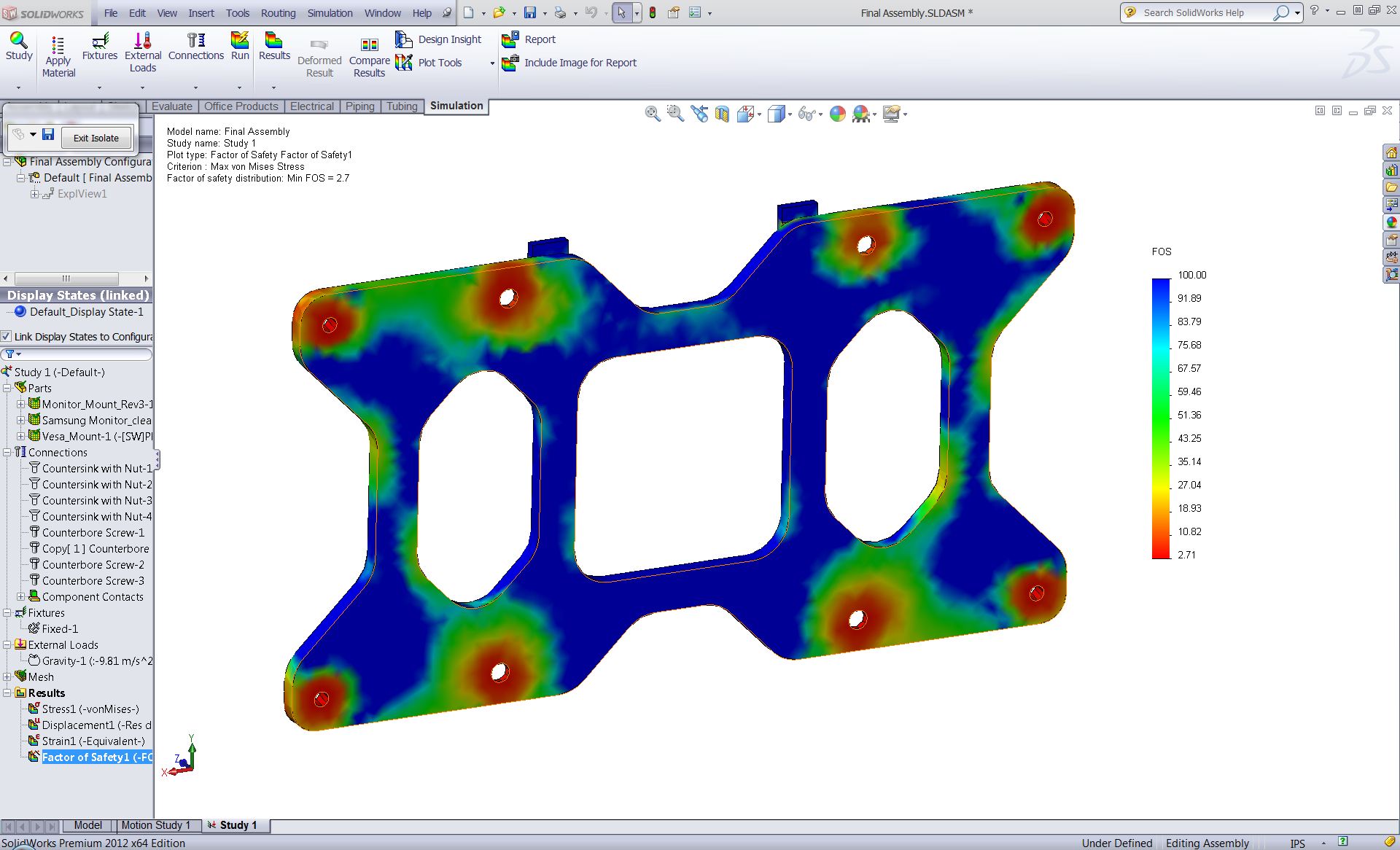Expand the Samsung Monitor part node
This screenshot has height=850, width=1400.
(x=21, y=420)
